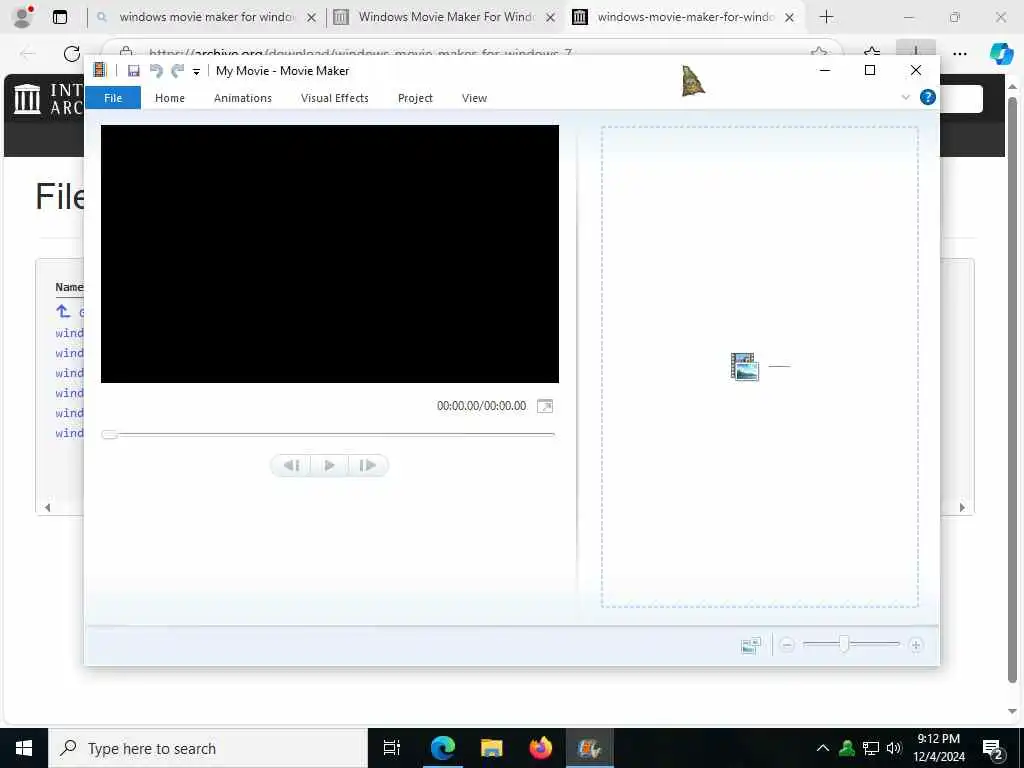1024x768 pixels.
Task: Expand the ribbon with the chevron arrow
Action: tap(906, 97)
